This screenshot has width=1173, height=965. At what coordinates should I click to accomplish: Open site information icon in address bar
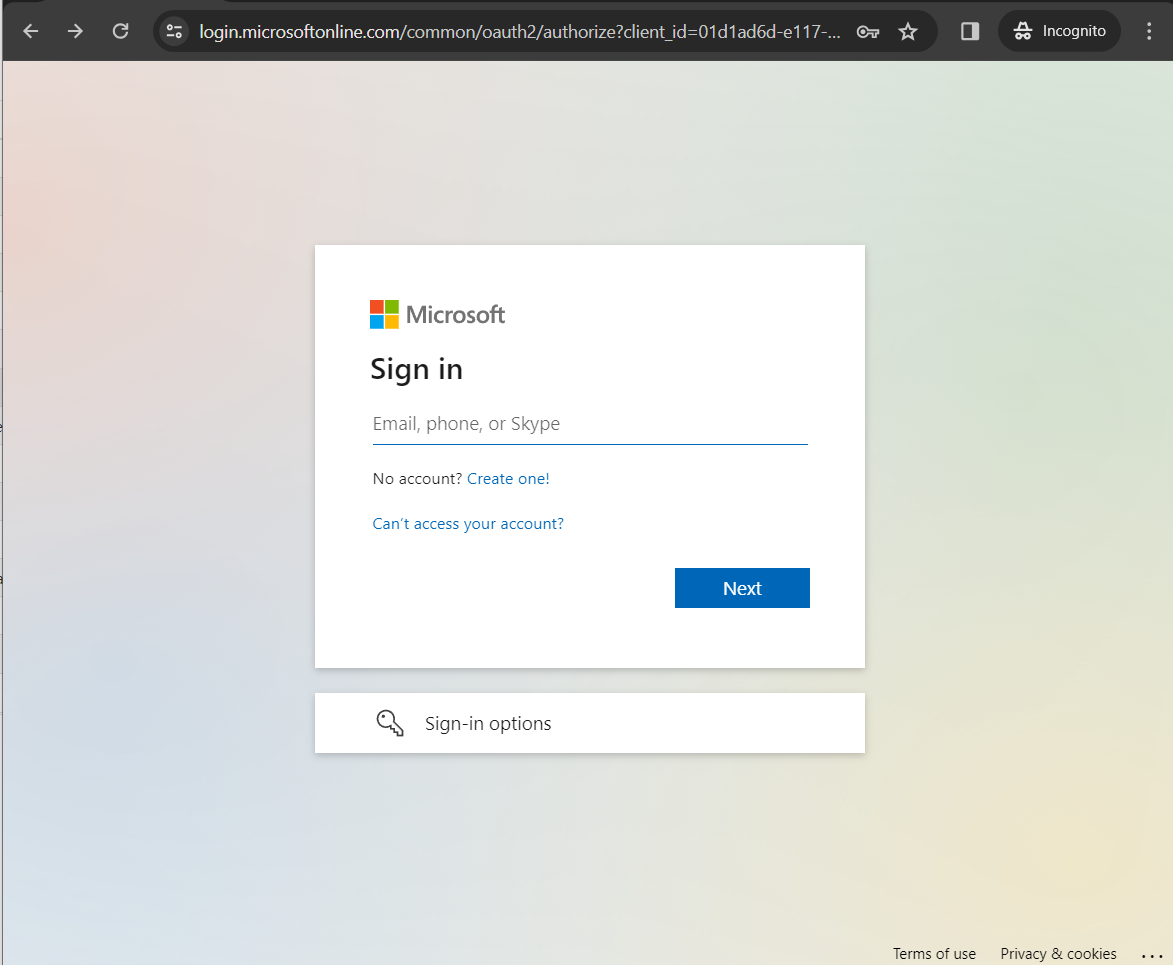pyautogui.click(x=174, y=31)
